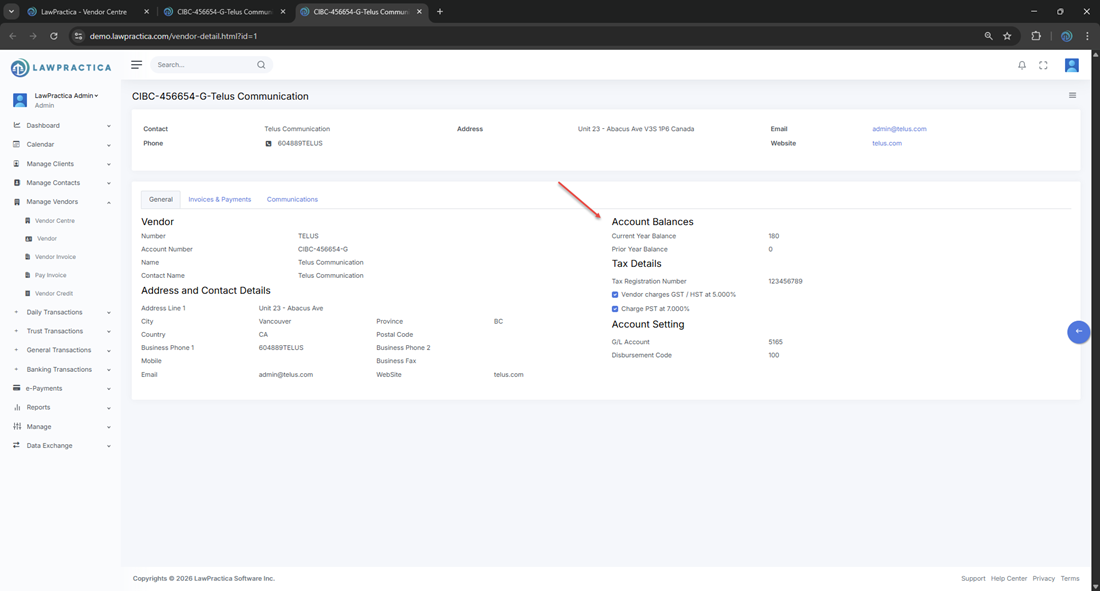
Task: Click the user profile avatar top right
Action: pyautogui.click(x=1071, y=65)
